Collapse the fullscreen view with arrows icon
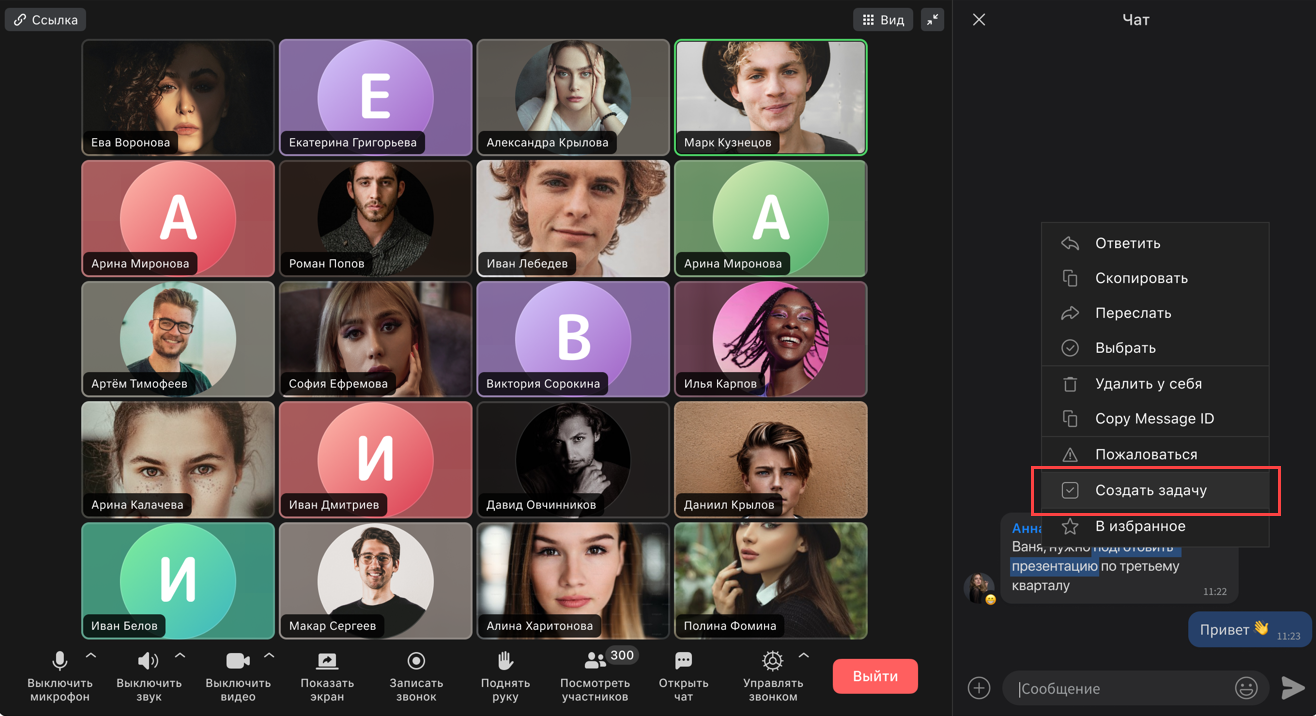The height and width of the screenshot is (716, 1316). tap(932, 20)
